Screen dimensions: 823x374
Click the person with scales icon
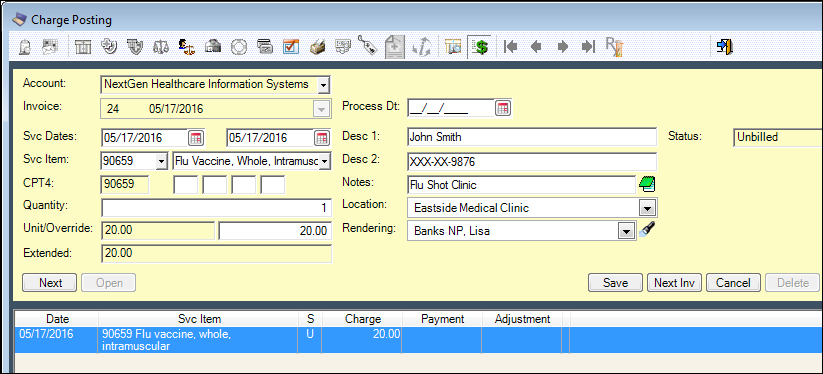186,47
